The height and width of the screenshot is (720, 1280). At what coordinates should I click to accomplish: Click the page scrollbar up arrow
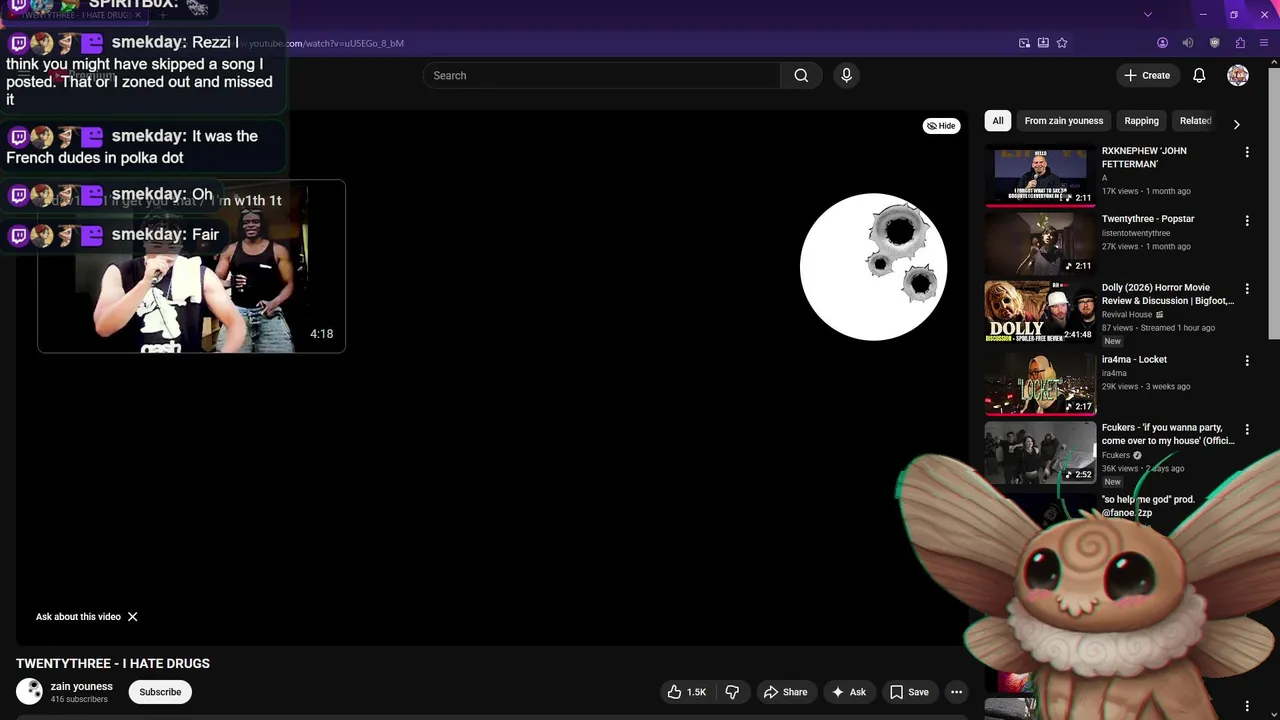tap(1274, 62)
